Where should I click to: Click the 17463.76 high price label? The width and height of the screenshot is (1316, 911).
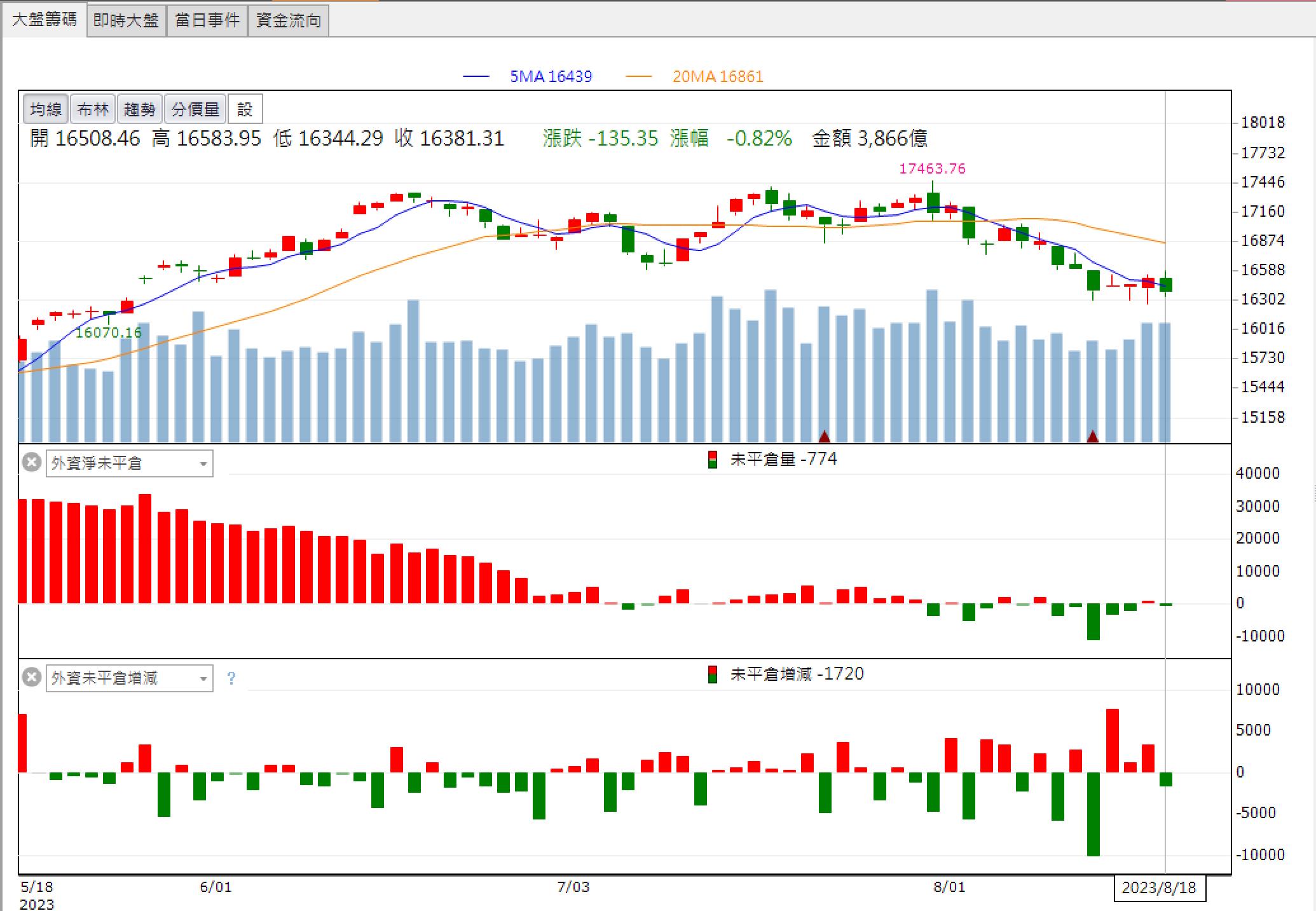tap(932, 168)
